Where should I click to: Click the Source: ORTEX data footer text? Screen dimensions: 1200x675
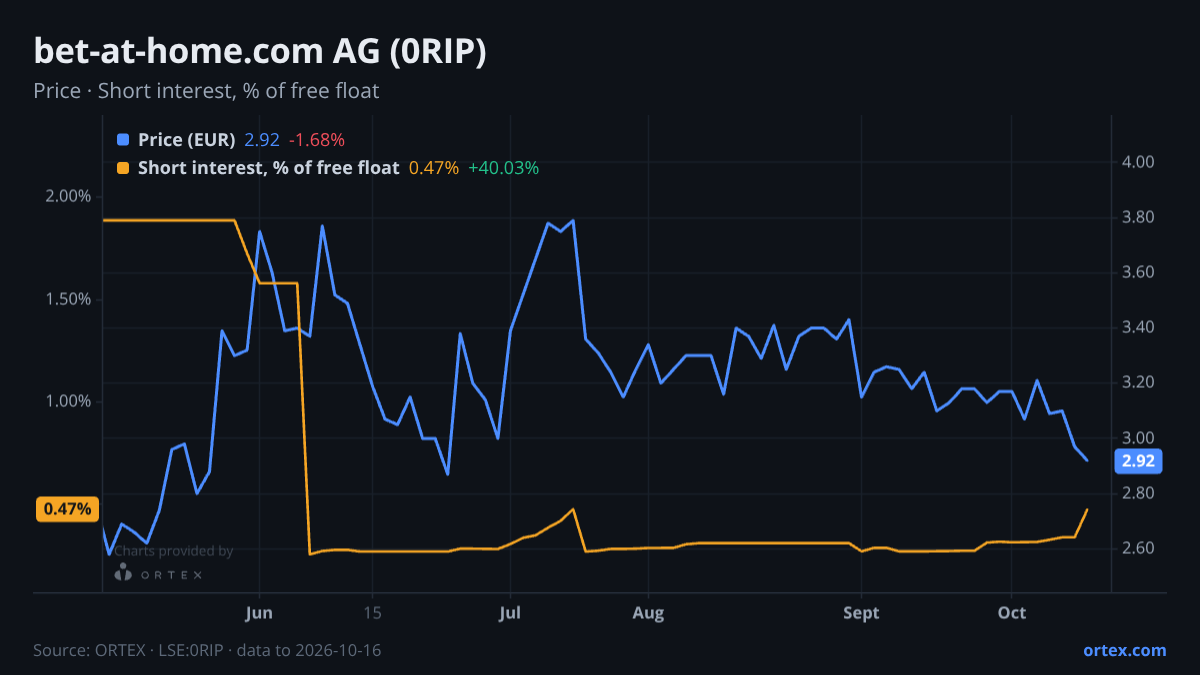pyautogui.click(x=207, y=650)
